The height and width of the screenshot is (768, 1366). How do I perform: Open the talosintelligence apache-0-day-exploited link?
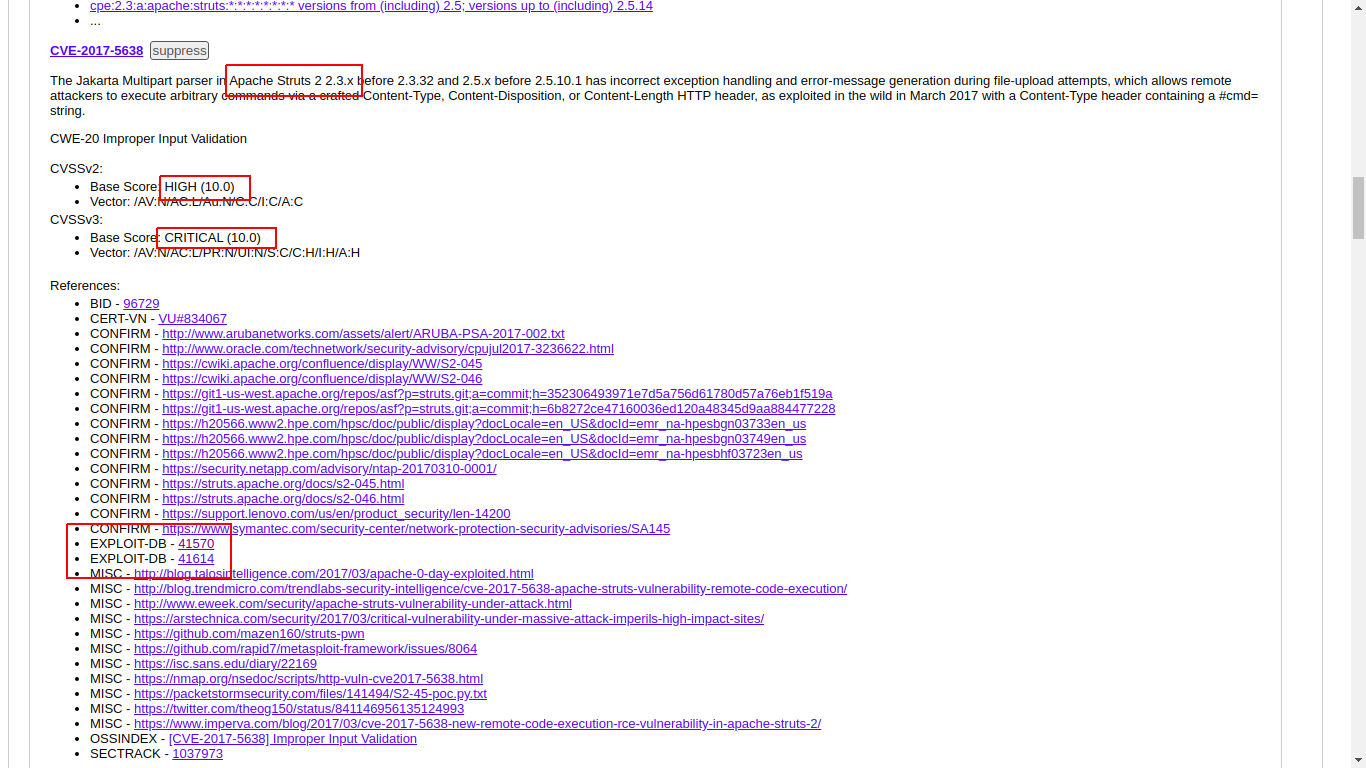click(x=334, y=574)
